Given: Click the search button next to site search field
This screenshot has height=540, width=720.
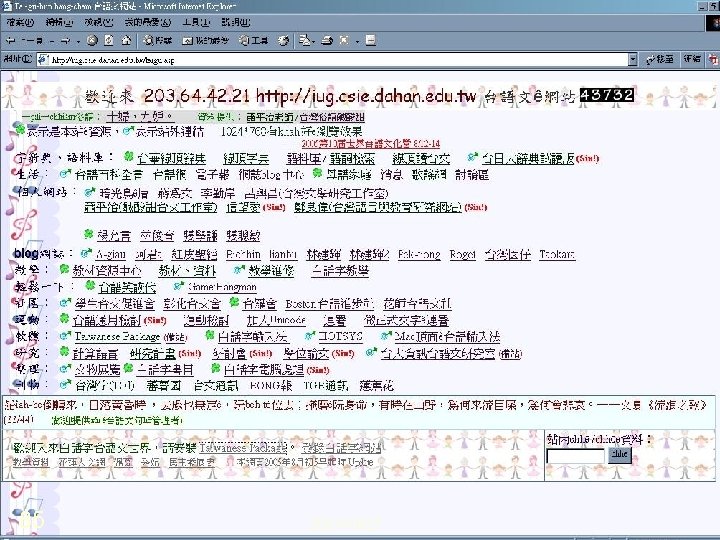Looking at the screenshot, I should [619, 454].
